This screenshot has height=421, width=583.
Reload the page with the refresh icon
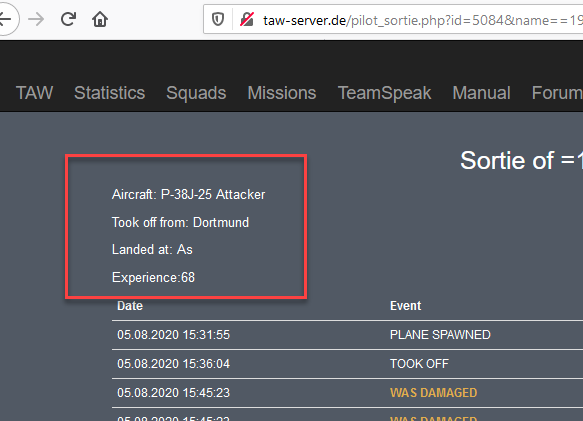[x=68, y=19]
